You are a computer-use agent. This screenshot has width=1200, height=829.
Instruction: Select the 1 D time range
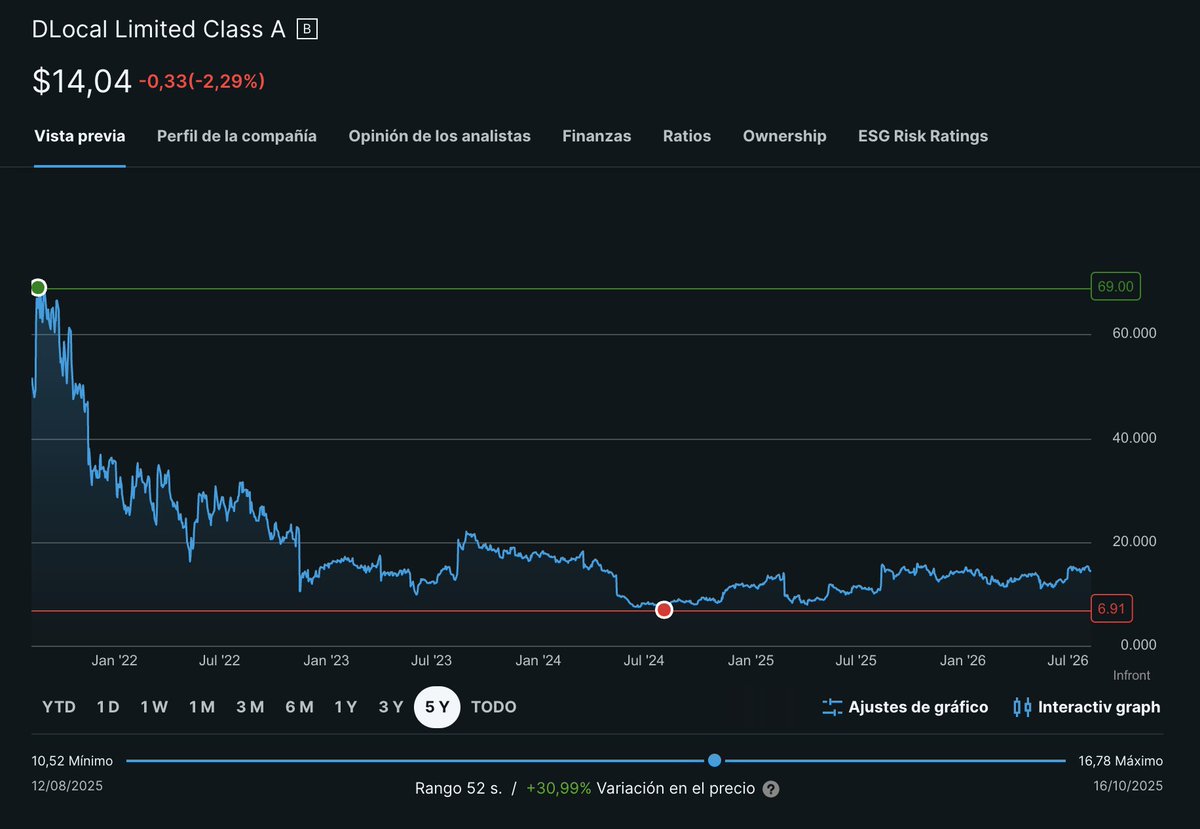(108, 707)
